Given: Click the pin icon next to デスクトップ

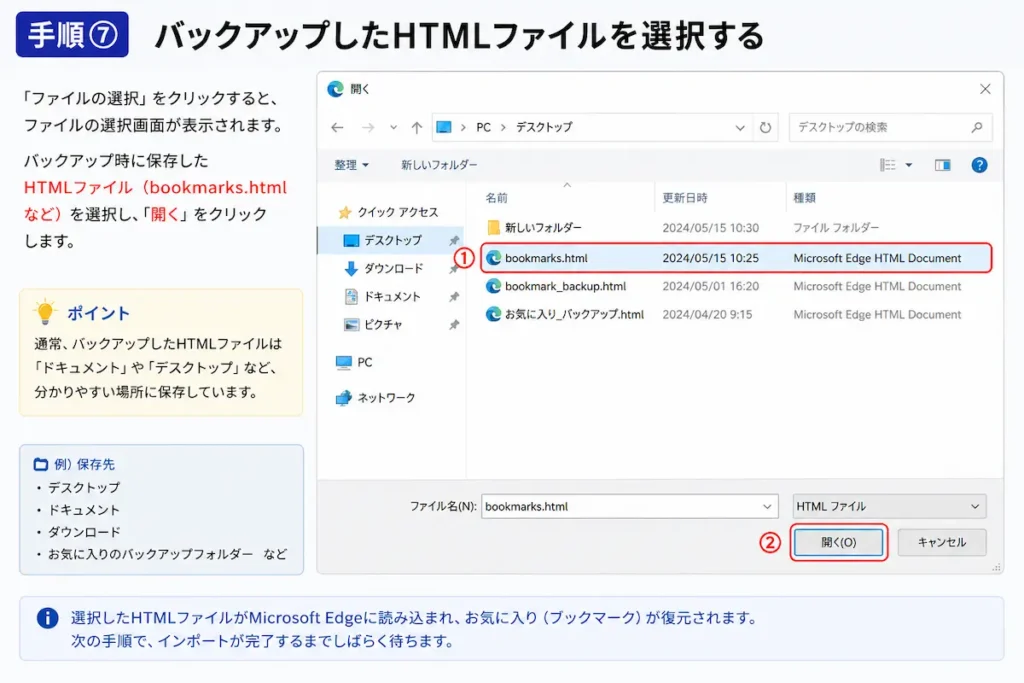Looking at the screenshot, I should coord(454,240).
